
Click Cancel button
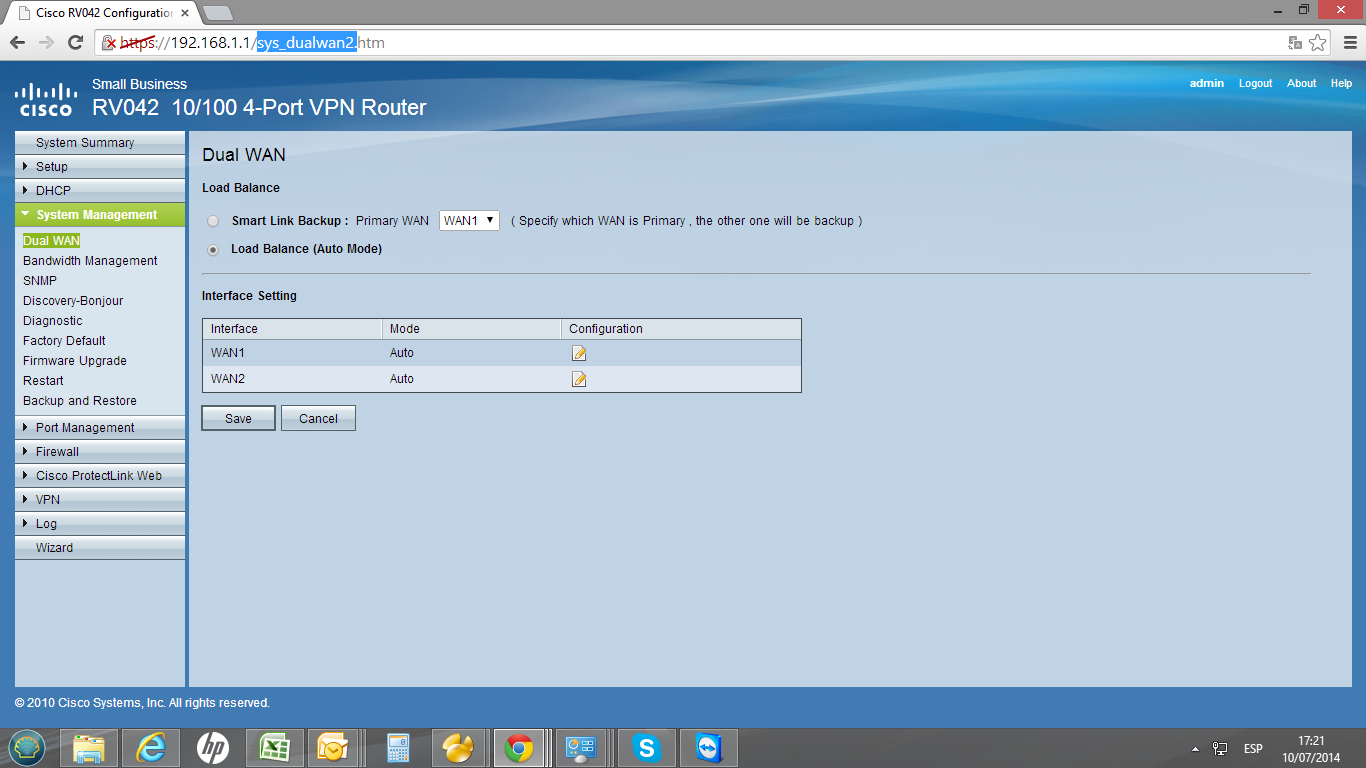click(x=318, y=418)
